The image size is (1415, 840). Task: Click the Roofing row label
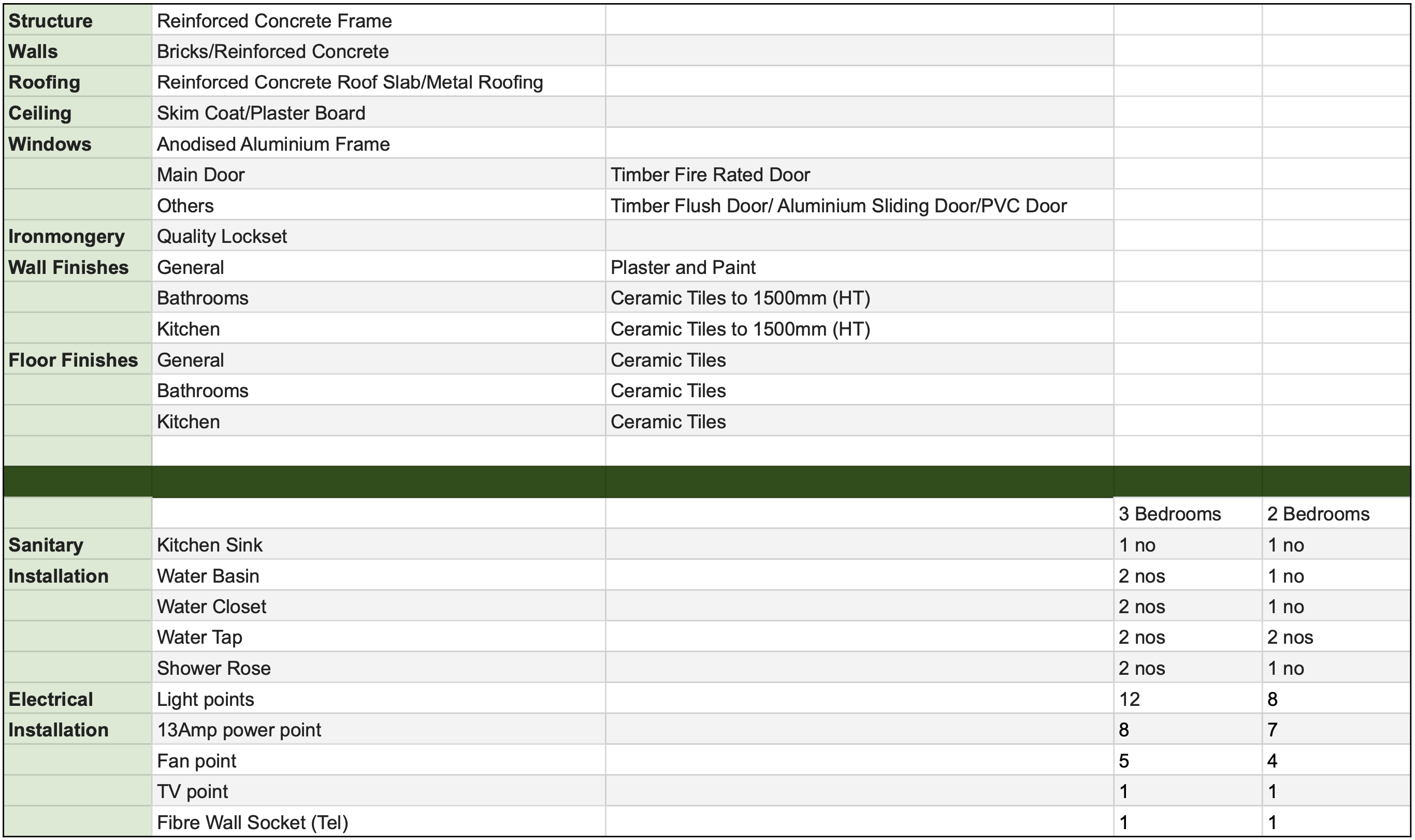click(x=44, y=82)
